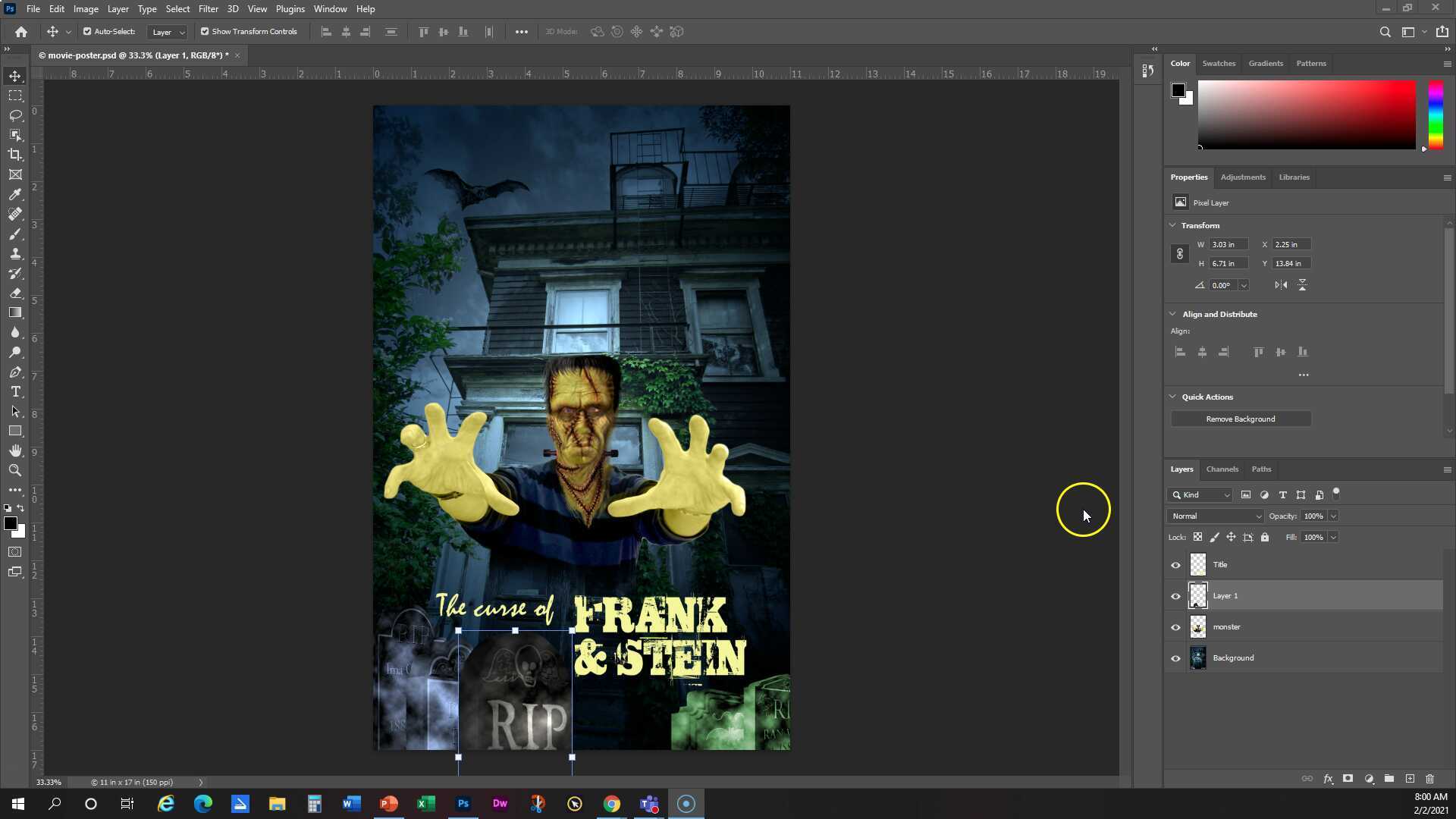Select the Move tool

(15, 76)
